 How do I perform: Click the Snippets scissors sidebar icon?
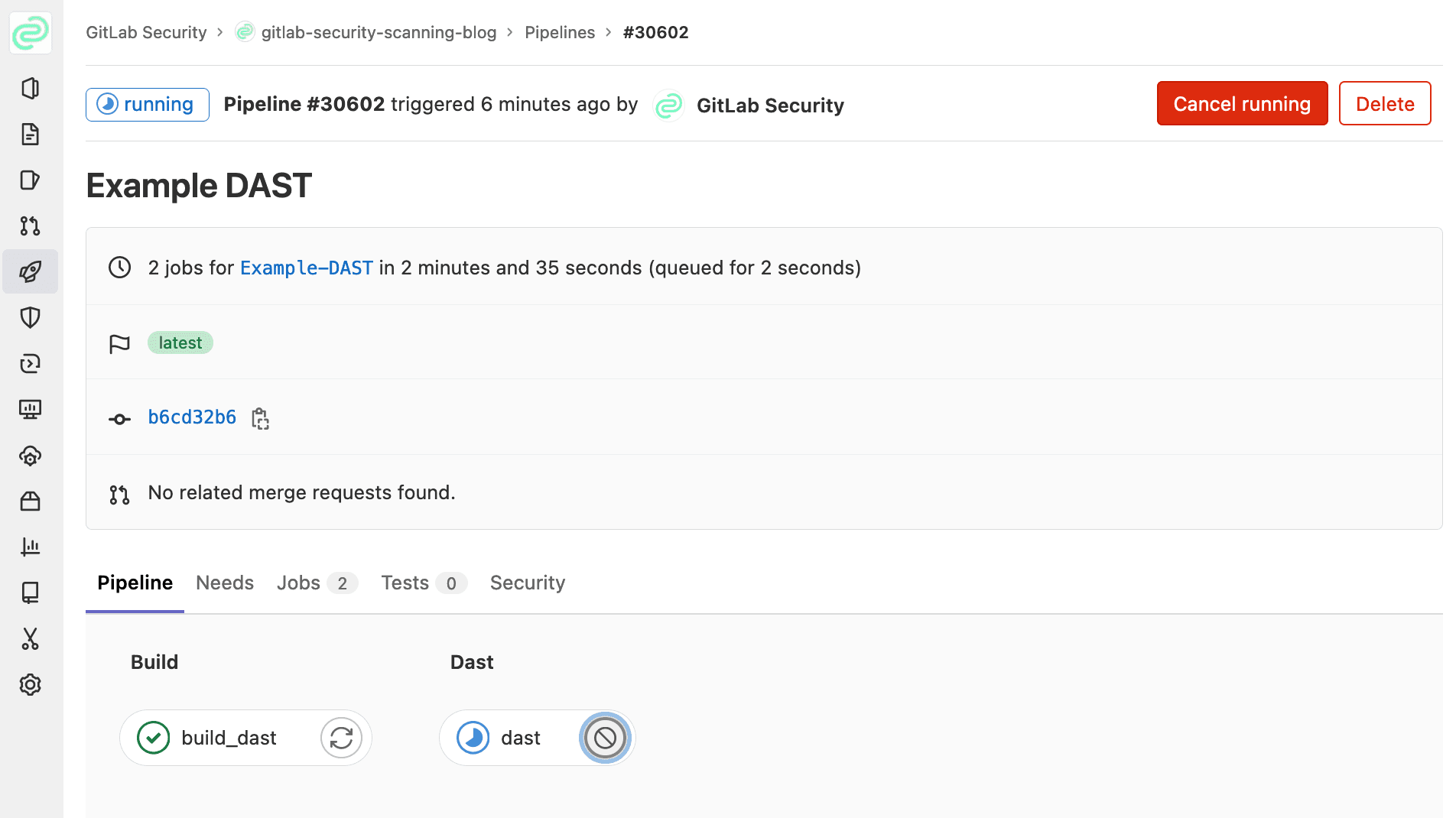point(30,638)
